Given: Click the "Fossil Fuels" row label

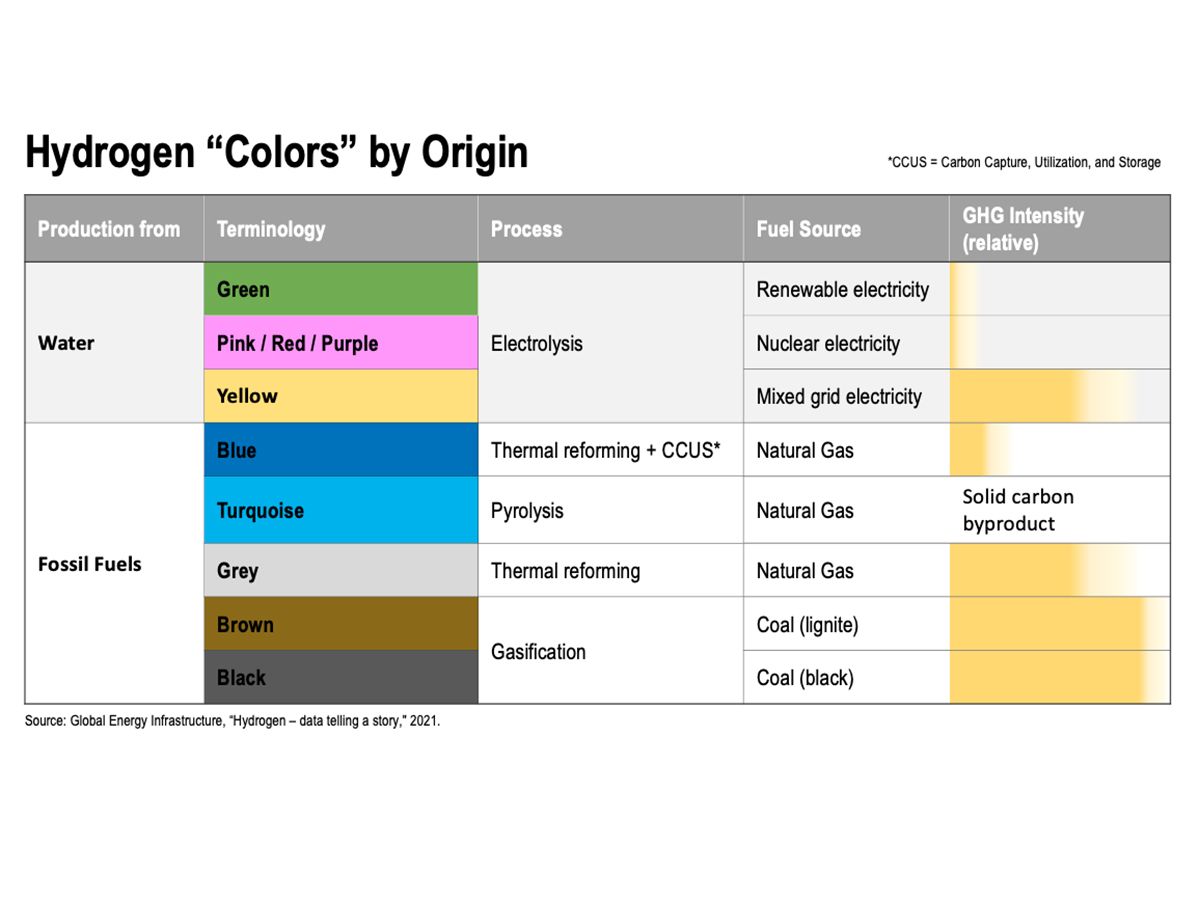Looking at the screenshot, I should pos(90,564).
